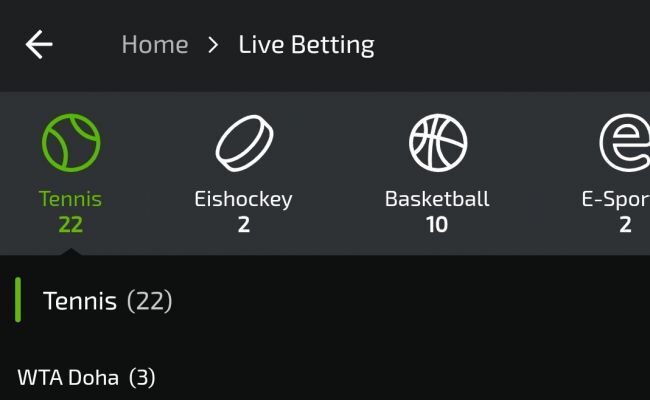
Task: Select the Eishockey puck icon
Action: [x=243, y=143]
